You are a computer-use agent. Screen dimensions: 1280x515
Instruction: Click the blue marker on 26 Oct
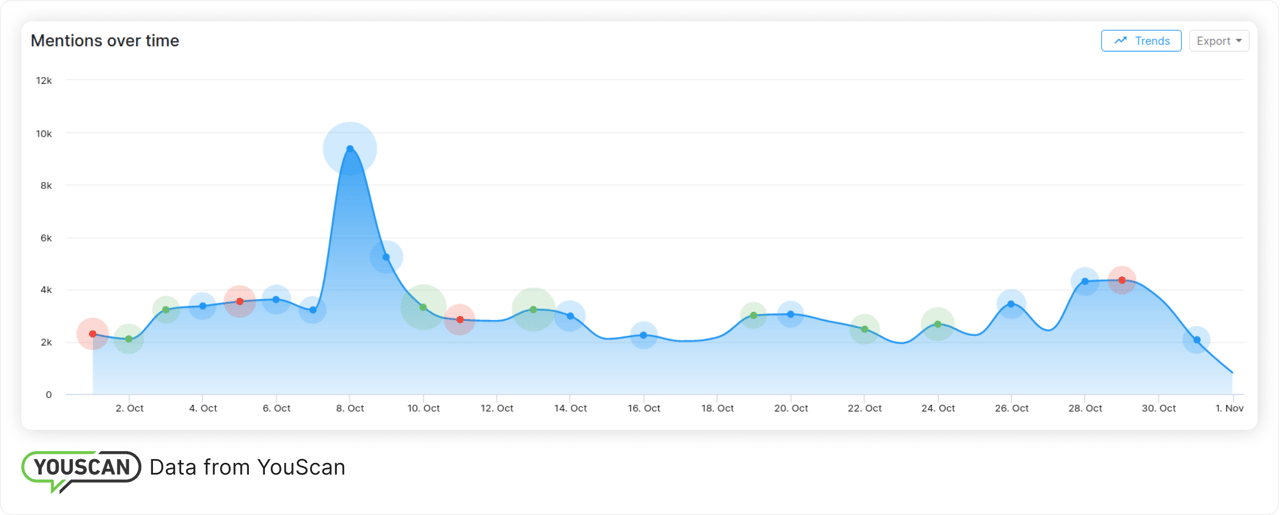tap(1011, 304)
